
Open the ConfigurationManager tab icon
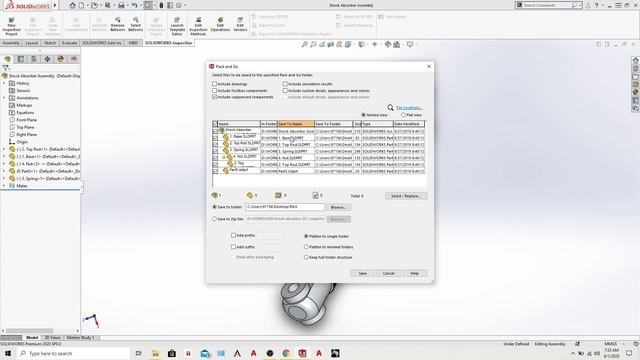click(x=34, y=59)
